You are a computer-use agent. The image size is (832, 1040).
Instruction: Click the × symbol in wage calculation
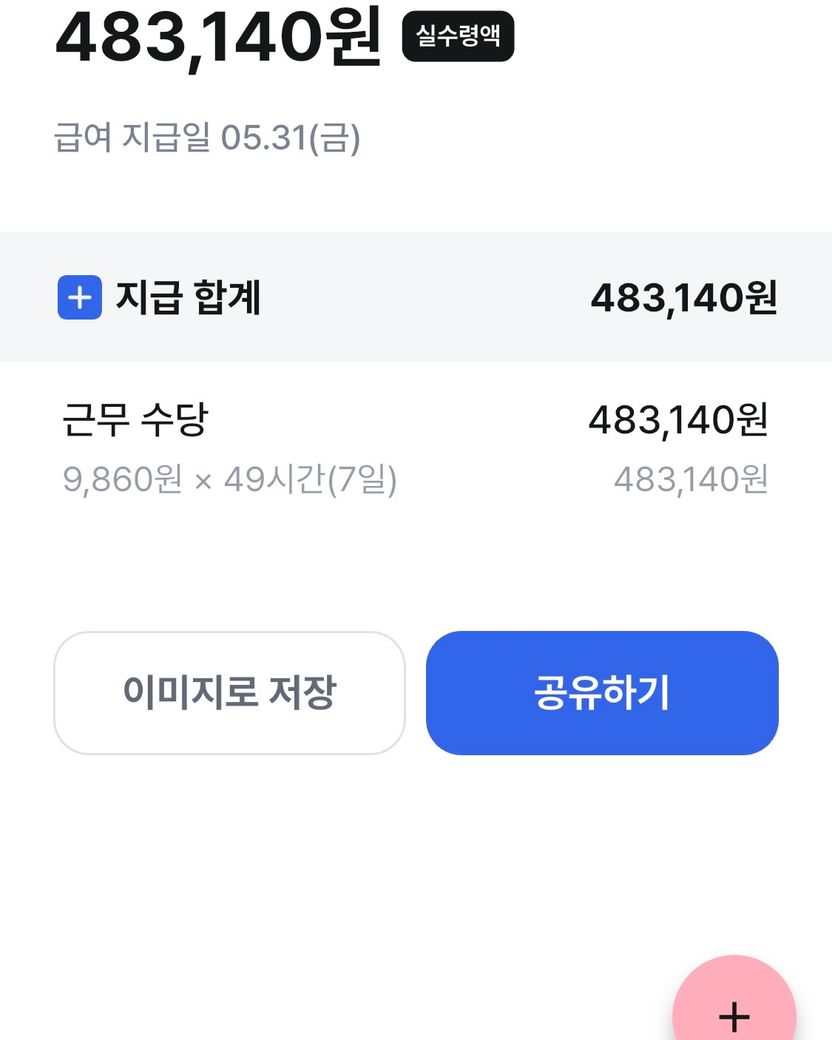(203, 481)
